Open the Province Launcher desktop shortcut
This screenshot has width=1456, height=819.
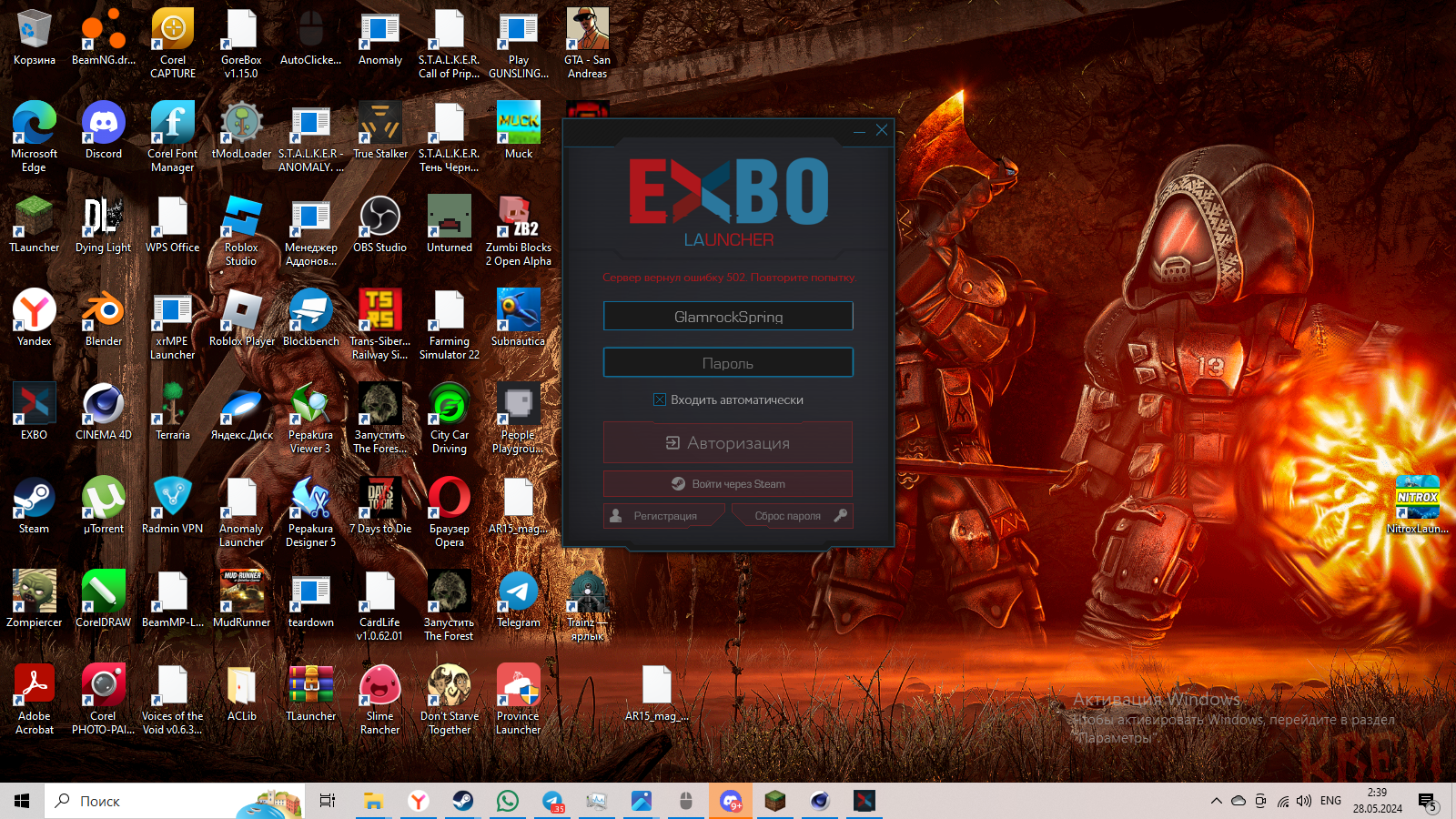(519, 699)
